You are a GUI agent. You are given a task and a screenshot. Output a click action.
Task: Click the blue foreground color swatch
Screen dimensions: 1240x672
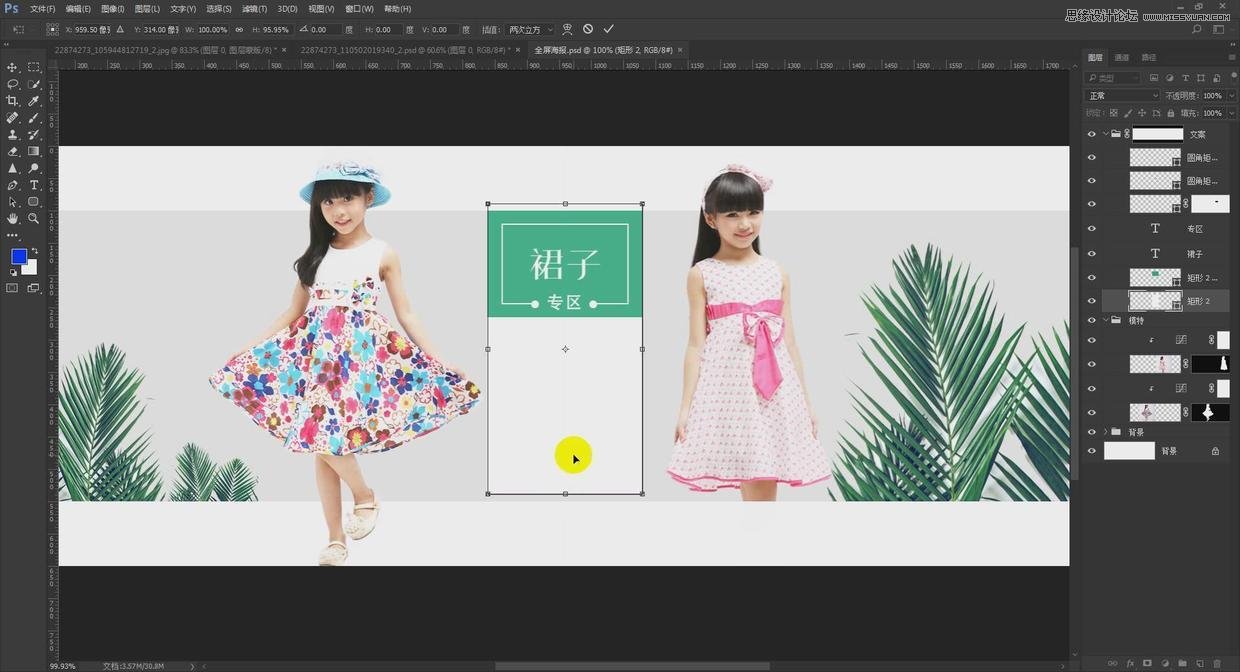[x=18, y=257]
